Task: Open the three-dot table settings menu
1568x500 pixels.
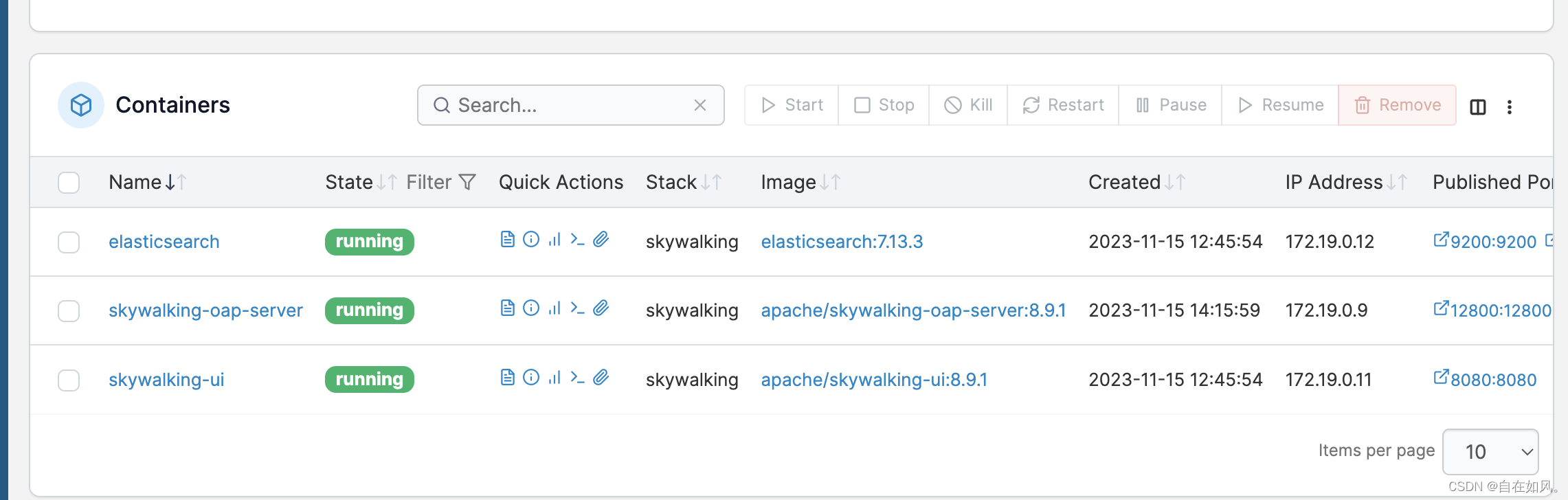Action: pos(1510,106)
